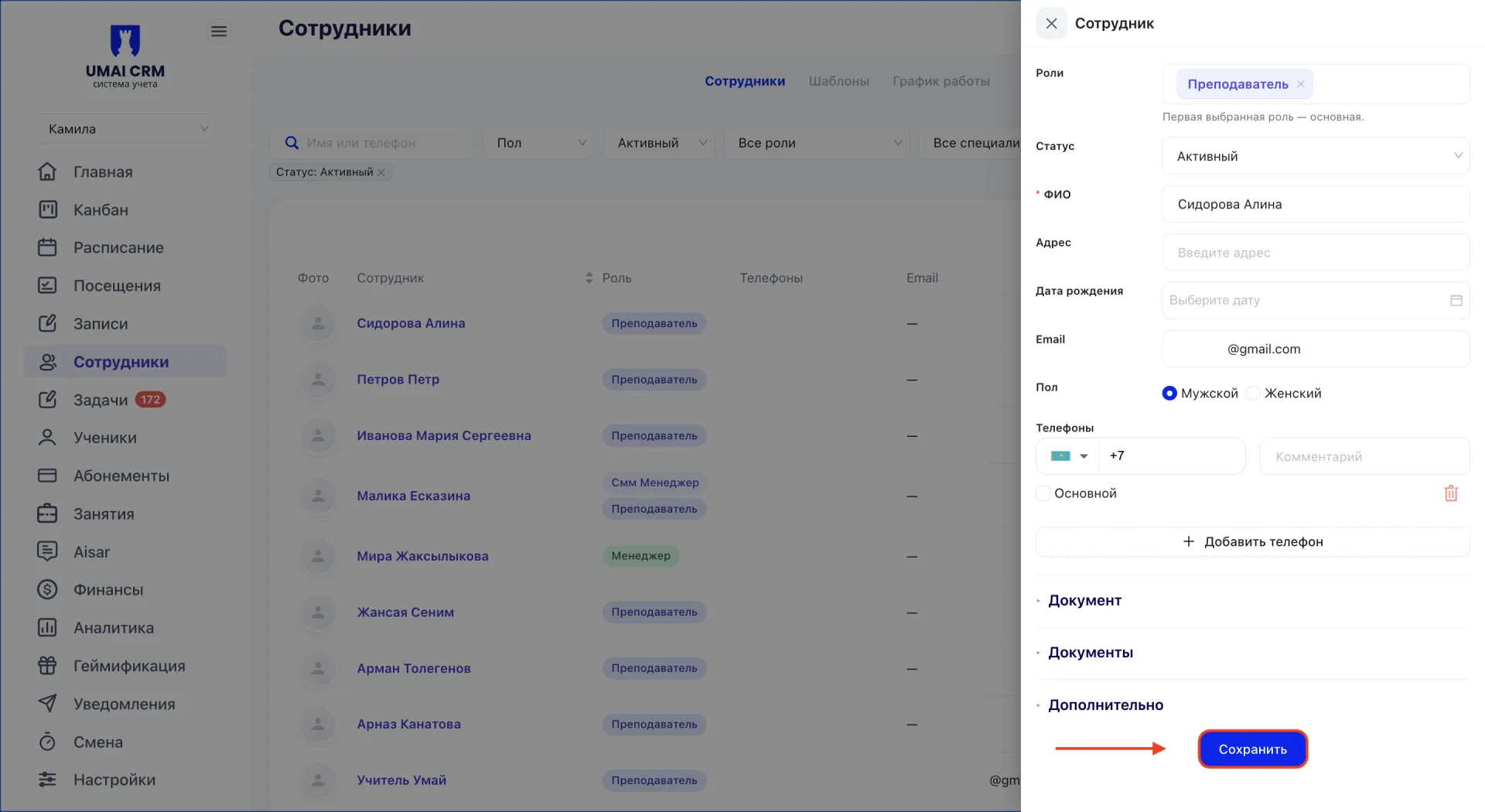Toggle the sidebar hamburger menu
Viewport: 1485px width, 812px height.
pyautogui.click(x=219, y=31)
